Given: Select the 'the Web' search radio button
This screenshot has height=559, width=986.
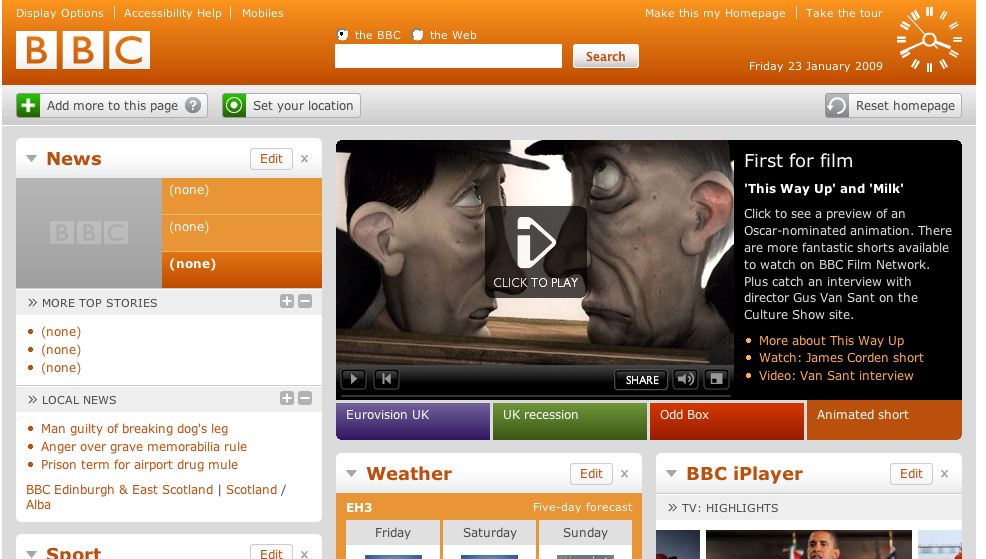Looking at the screenshot, I should 418,35.
